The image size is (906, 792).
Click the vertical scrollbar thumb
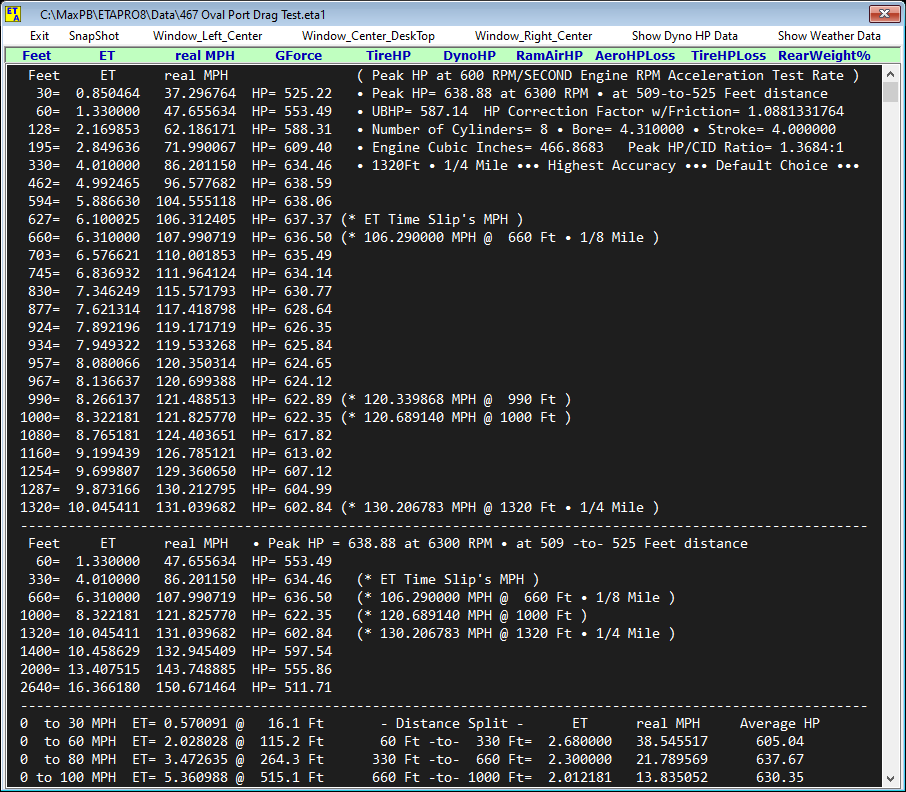[x=890, y=92]
